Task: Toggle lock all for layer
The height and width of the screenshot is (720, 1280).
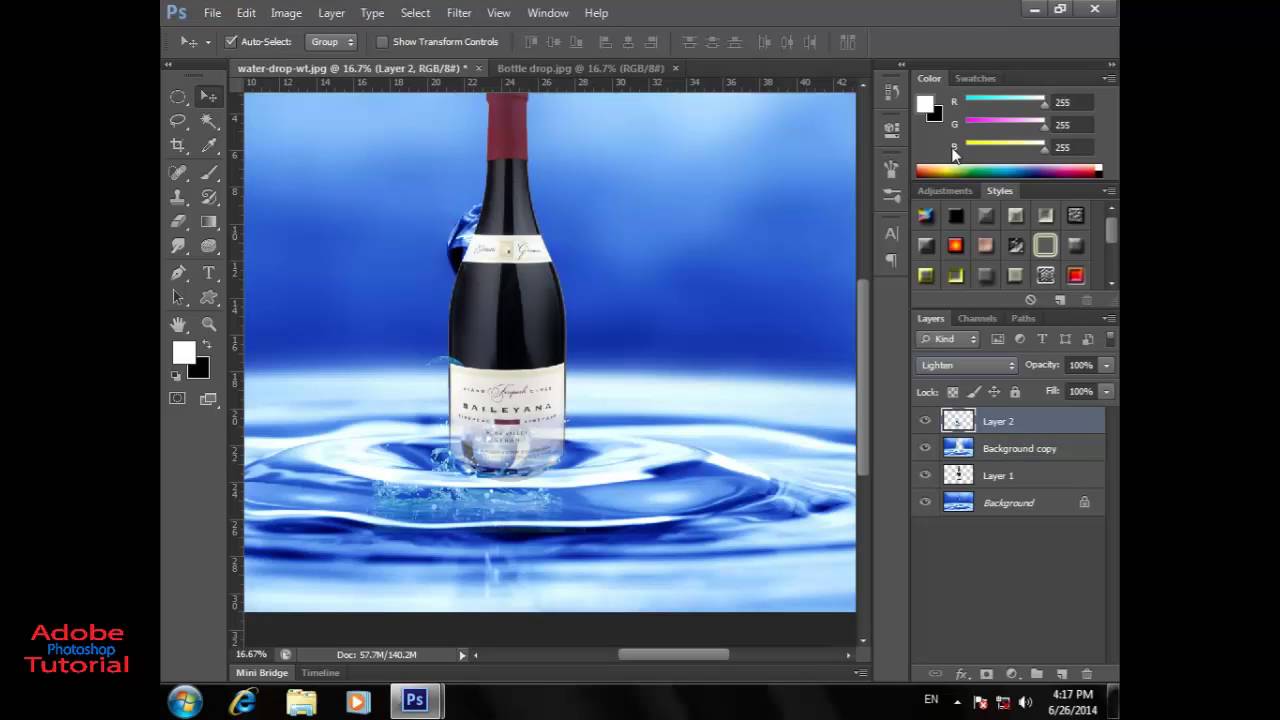Action: (x=1015, y=392)
